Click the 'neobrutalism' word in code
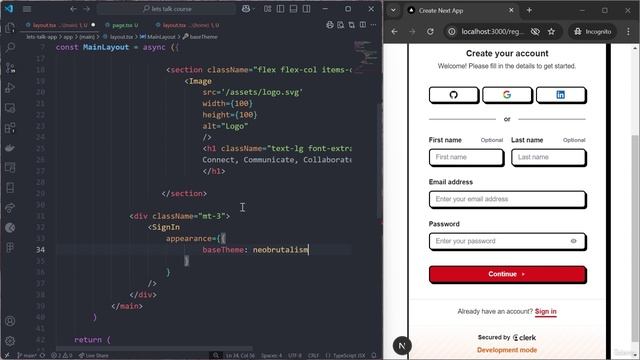The image size is (640, 360). click(280, 250)
